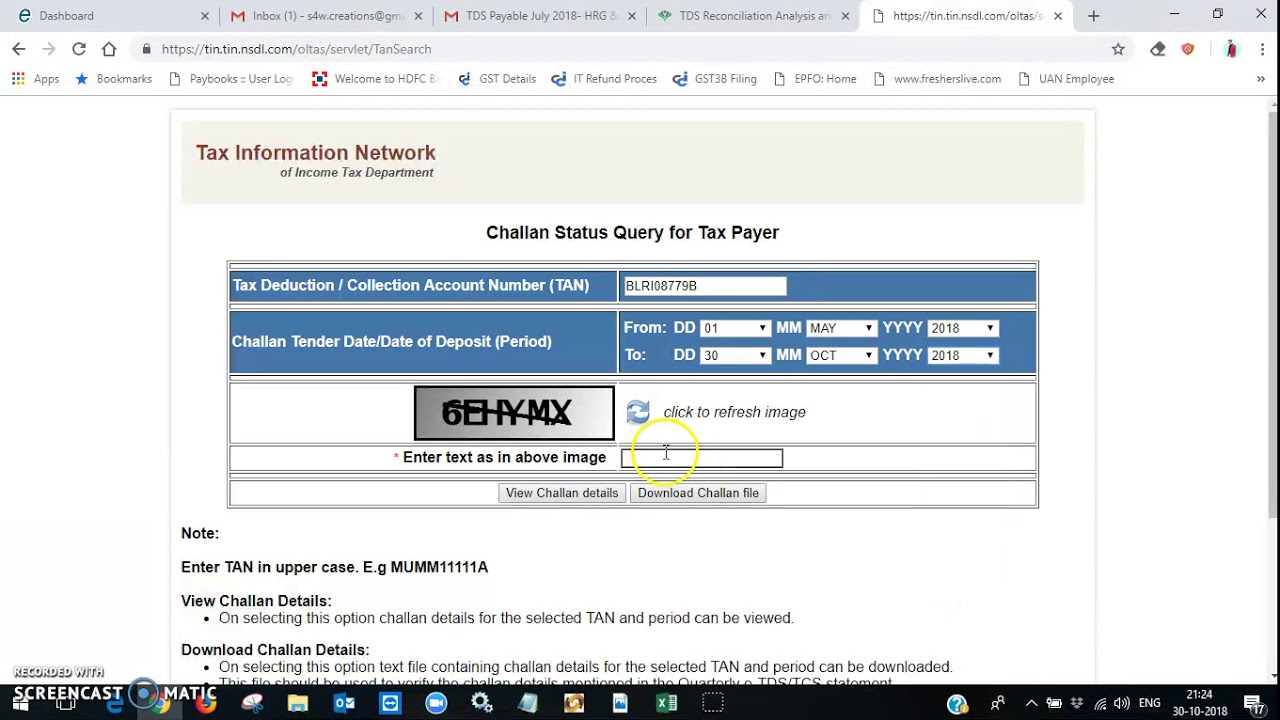The width and height of the screenshot is (1280, 720).
Task: Open the help question mark icon in taskbar
Action: 957,703
